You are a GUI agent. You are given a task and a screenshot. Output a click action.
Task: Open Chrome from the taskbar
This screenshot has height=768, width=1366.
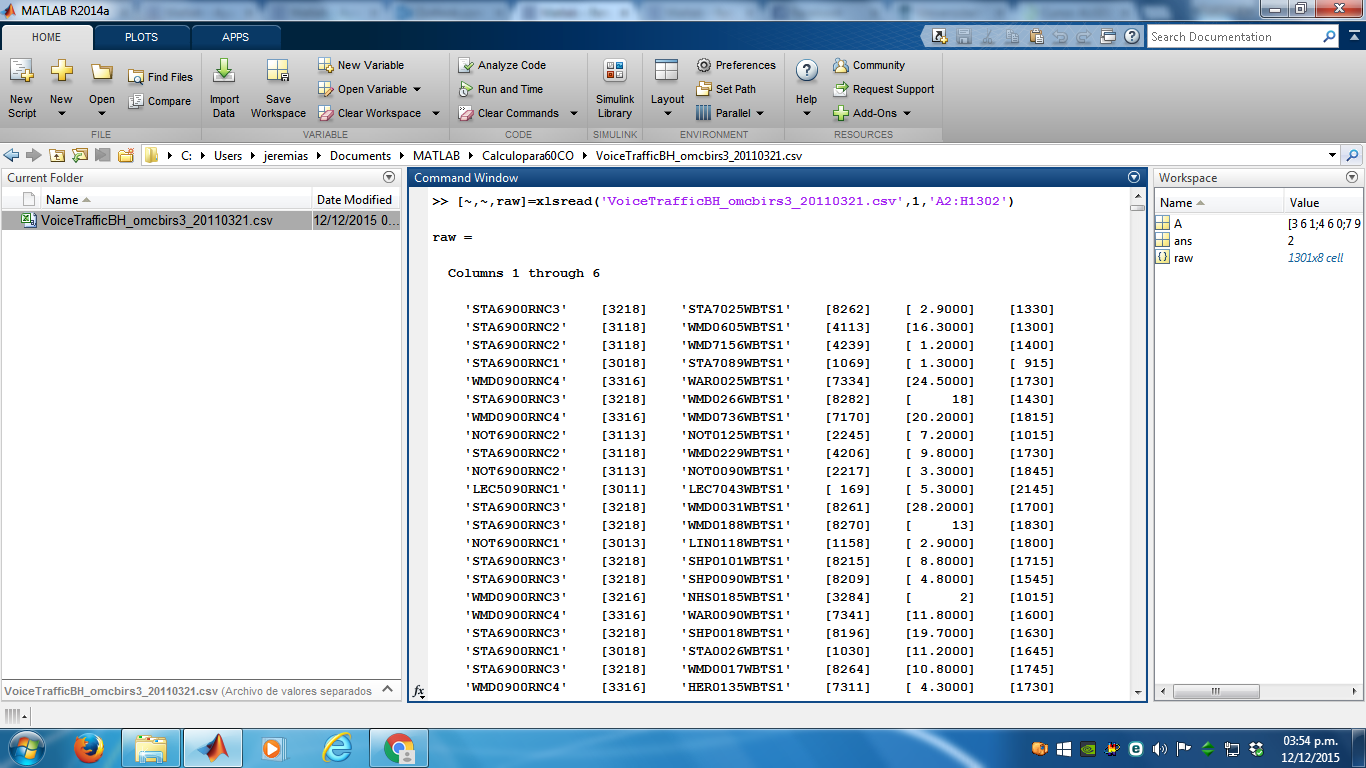(x=400, y=748)
